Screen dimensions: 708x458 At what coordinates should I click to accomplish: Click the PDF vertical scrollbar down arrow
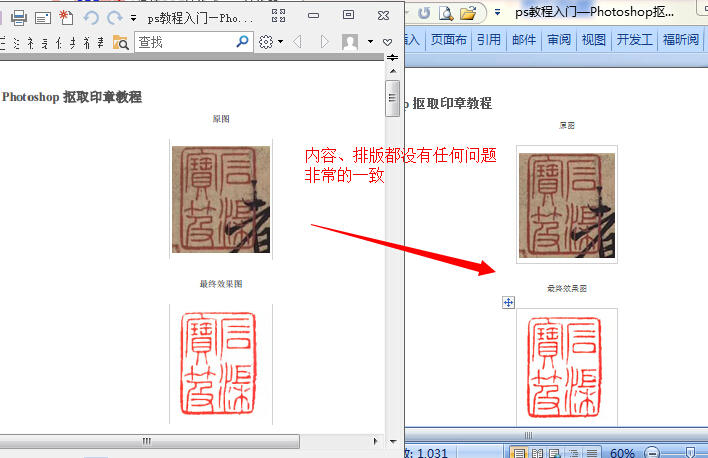click(x=393, y=442)
